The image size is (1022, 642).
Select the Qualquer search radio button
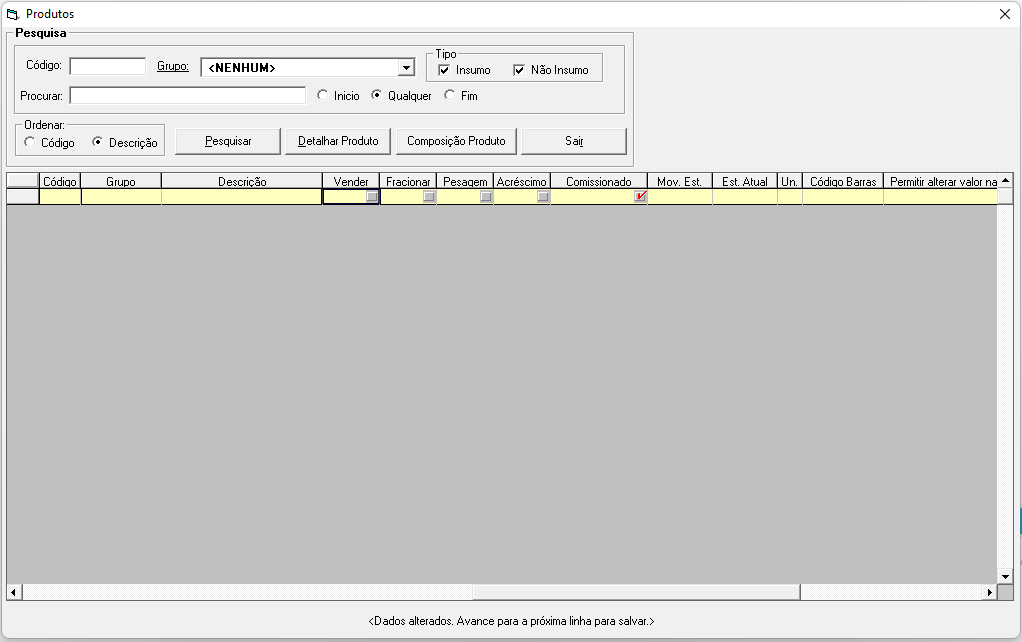377,95
